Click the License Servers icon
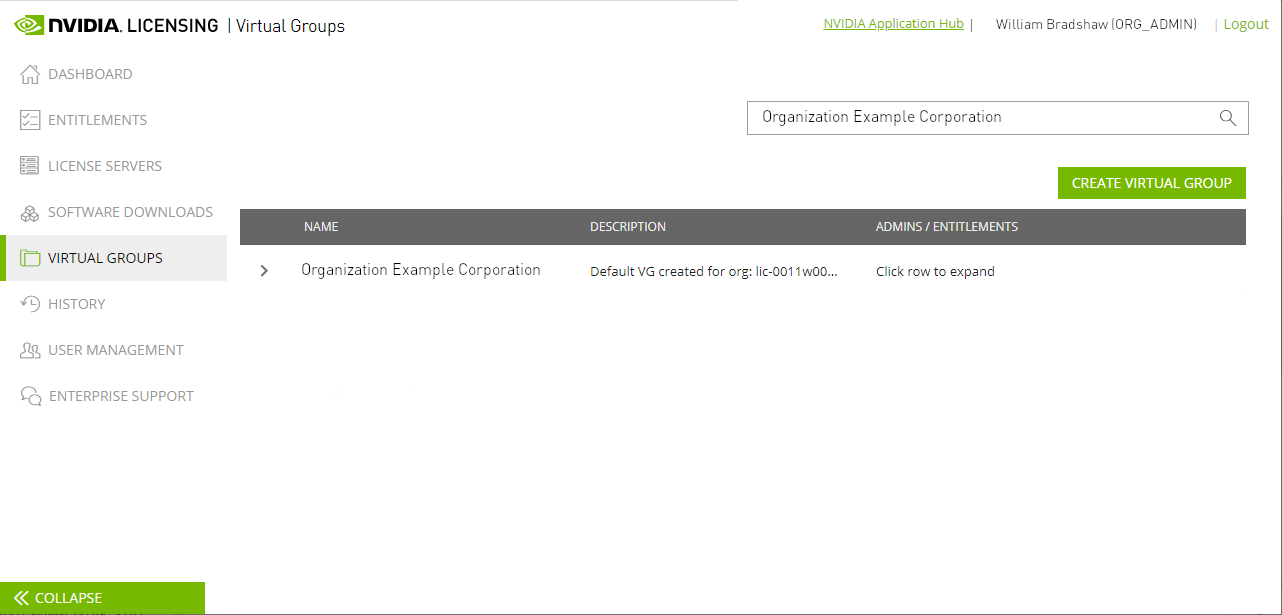The width and height of the screenshot is (1282, 615). coord(28,165)
